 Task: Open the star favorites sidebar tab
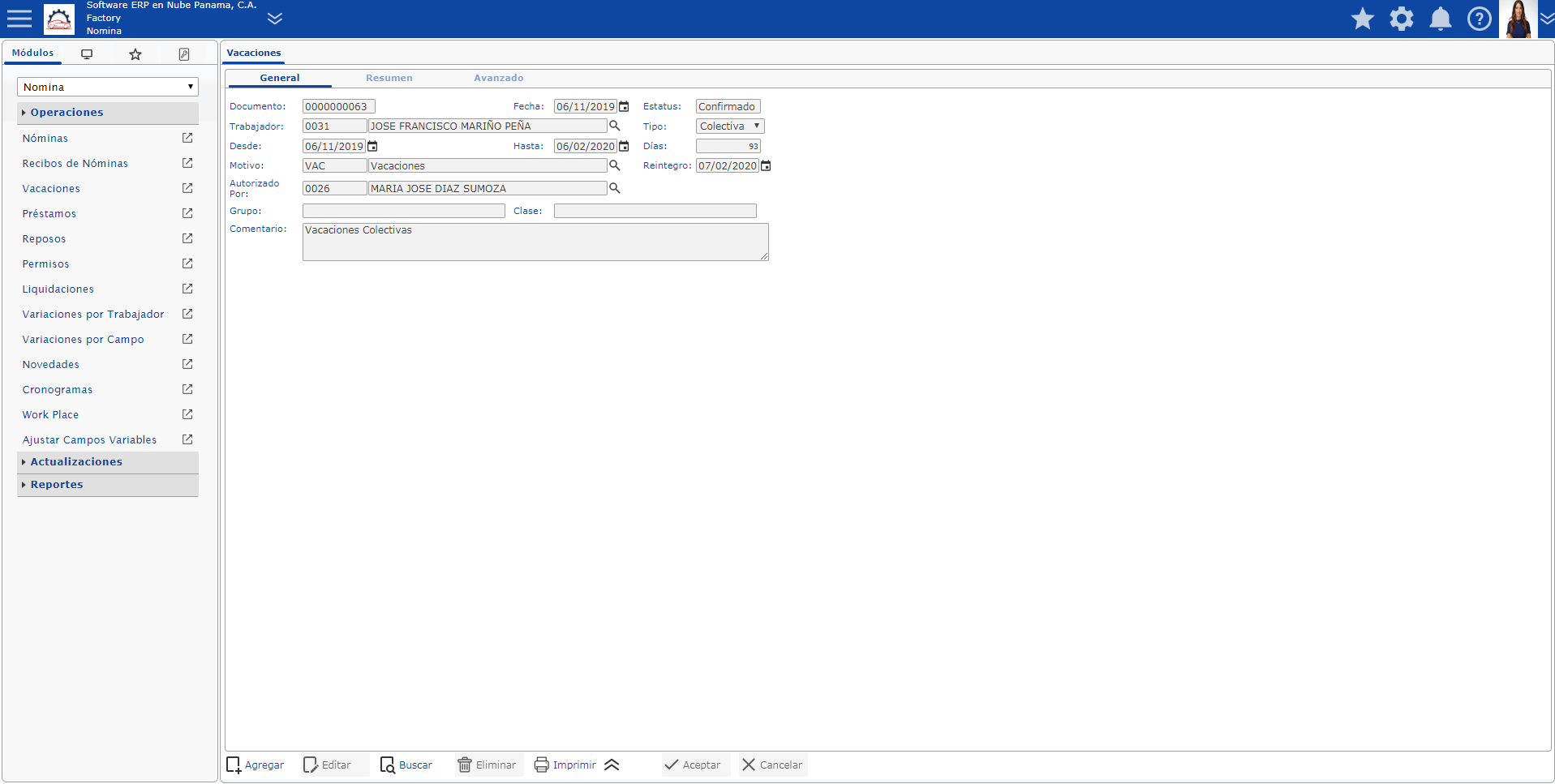coord(135,54)
